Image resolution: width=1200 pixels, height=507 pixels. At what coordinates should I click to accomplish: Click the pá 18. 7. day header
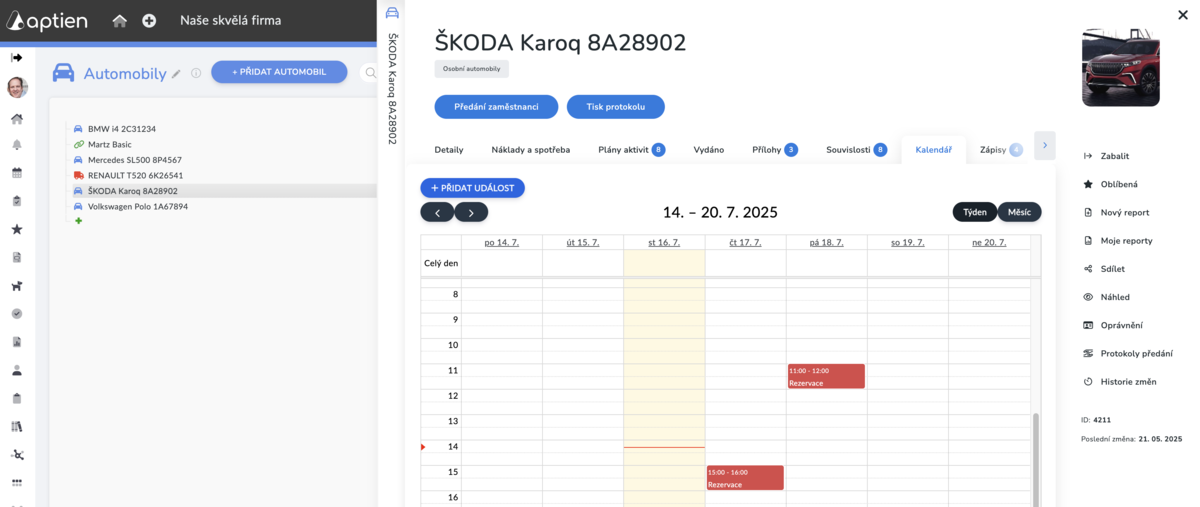[826, 243]
